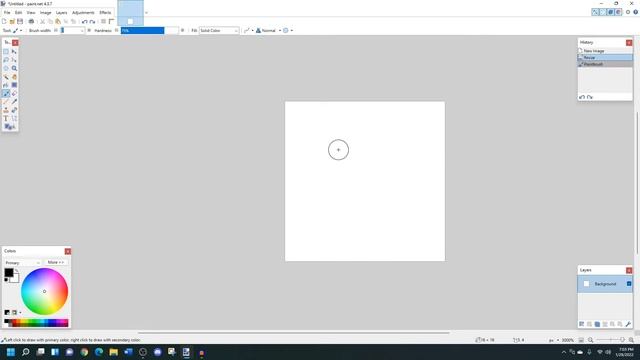Viewport: 640px width, 360px height.
Task: Toggle the Colors window button
Action: 618,12
